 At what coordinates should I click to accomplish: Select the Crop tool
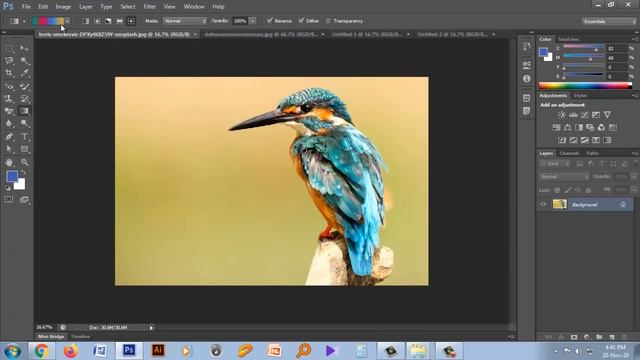pos(9,73)
